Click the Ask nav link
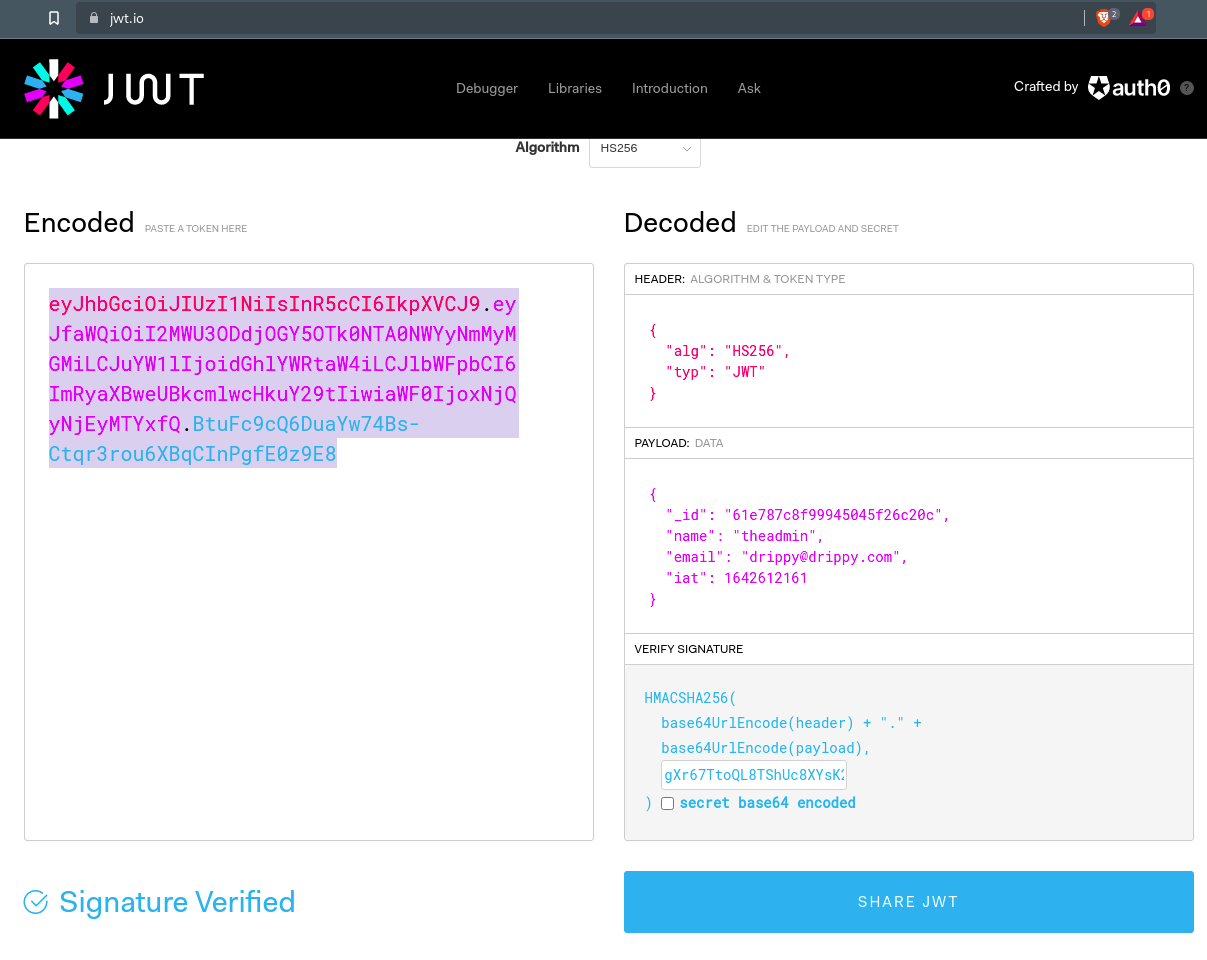Viewport: 1207px width, 960px height. [x=749, y=88]
